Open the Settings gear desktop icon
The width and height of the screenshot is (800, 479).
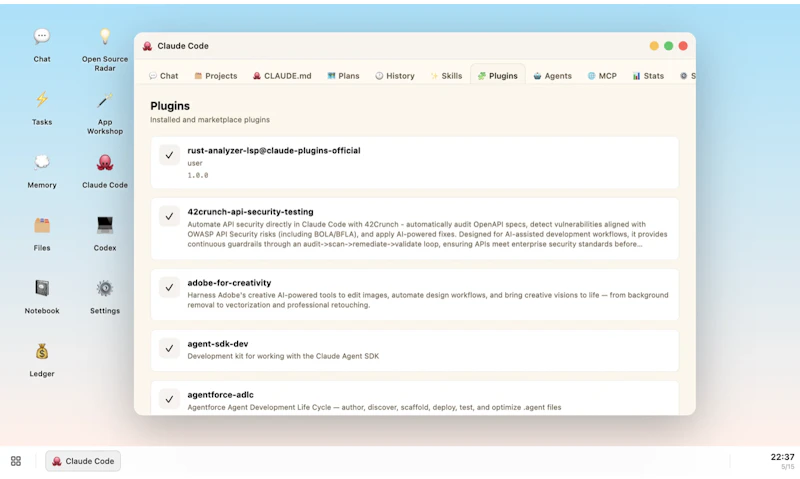pyautogui.click(x=105, y=288)
